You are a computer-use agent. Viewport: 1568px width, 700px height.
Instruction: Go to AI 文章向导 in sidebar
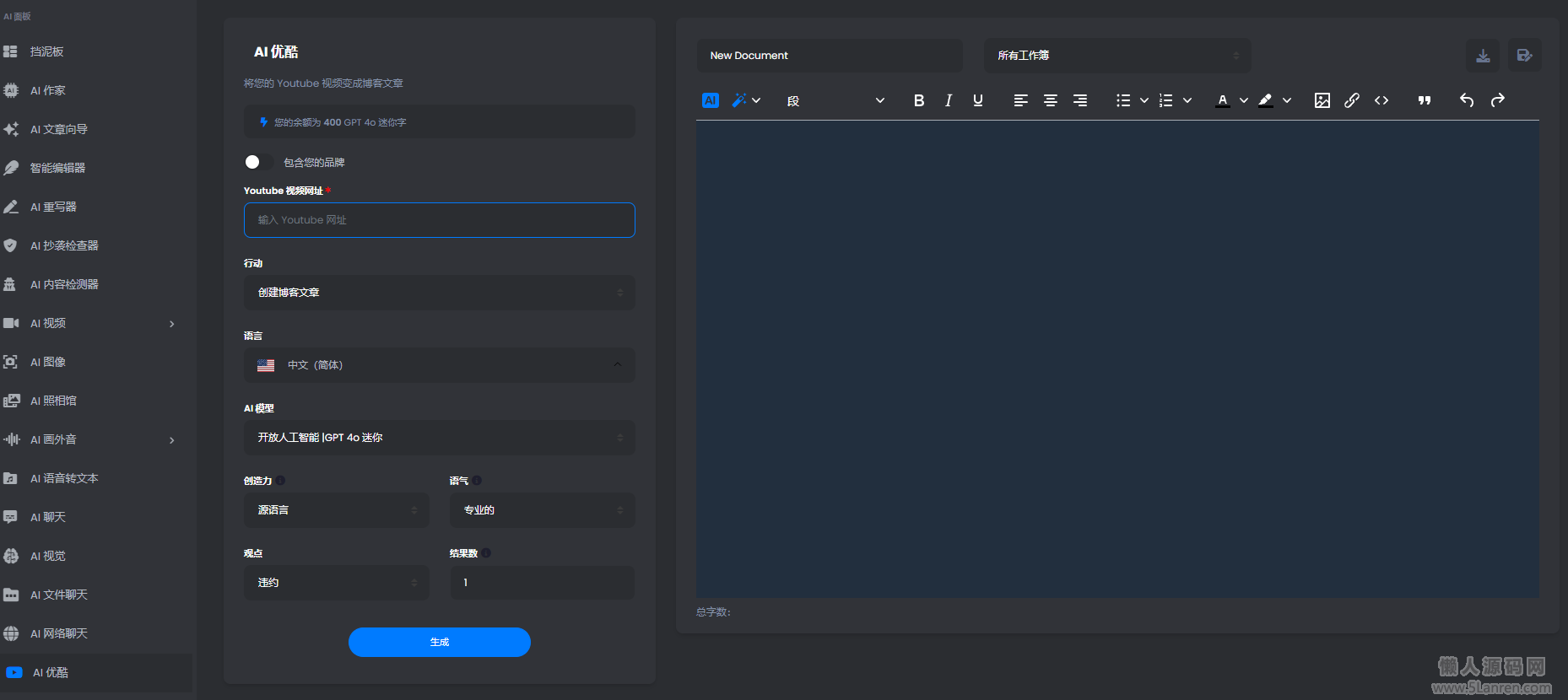59,129
